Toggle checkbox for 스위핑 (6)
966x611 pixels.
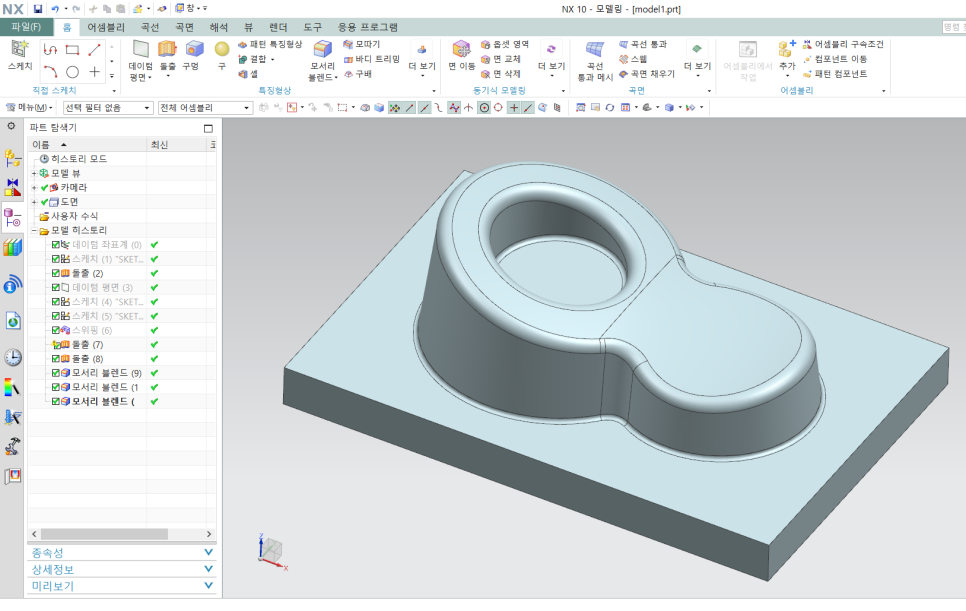[x=55, y=330]
